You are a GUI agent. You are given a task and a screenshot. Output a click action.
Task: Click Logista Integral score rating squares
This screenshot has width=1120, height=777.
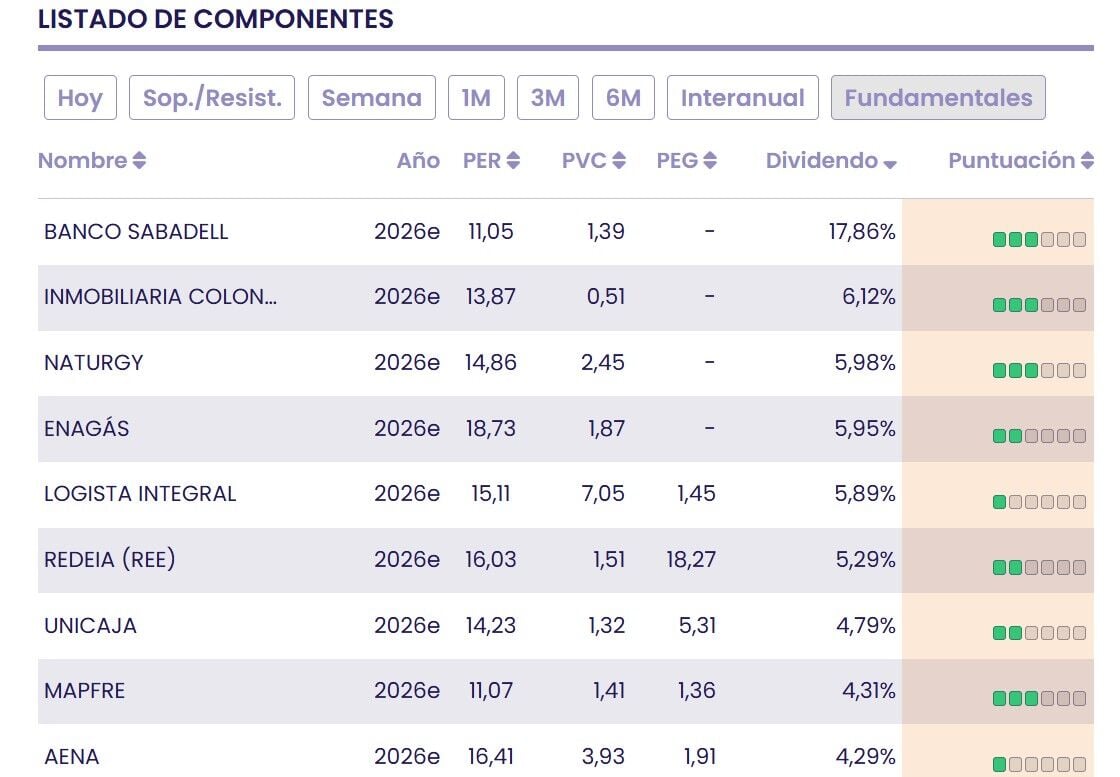coord(1039,502)
